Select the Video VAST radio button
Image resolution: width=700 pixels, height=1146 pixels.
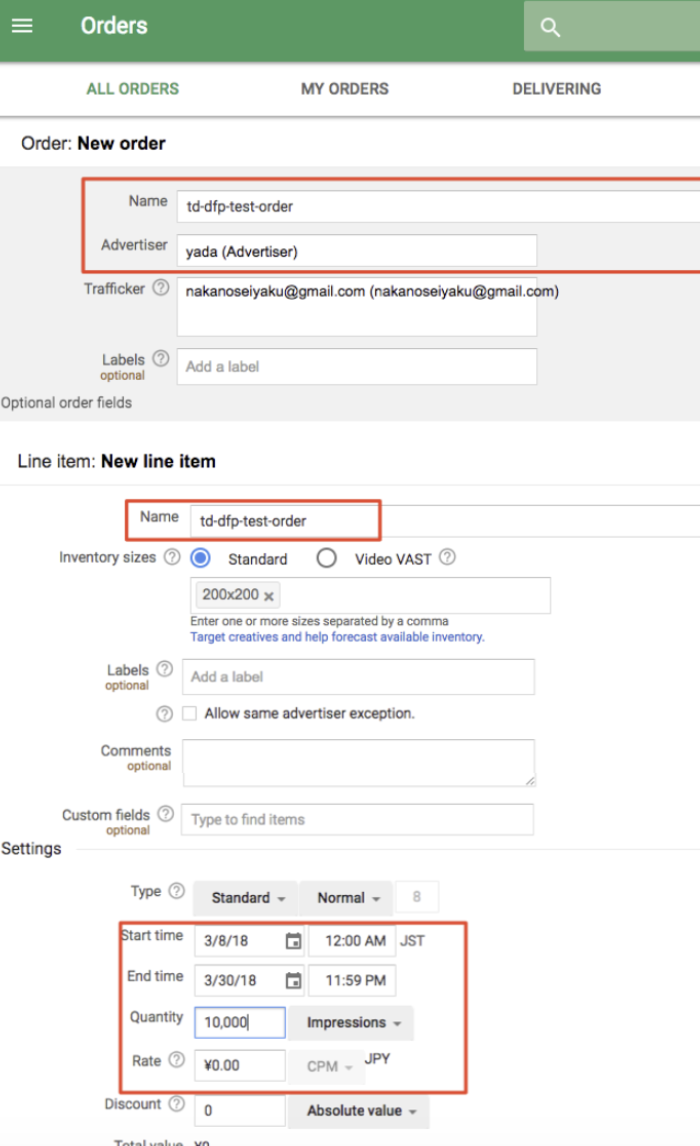click(326, 559)
